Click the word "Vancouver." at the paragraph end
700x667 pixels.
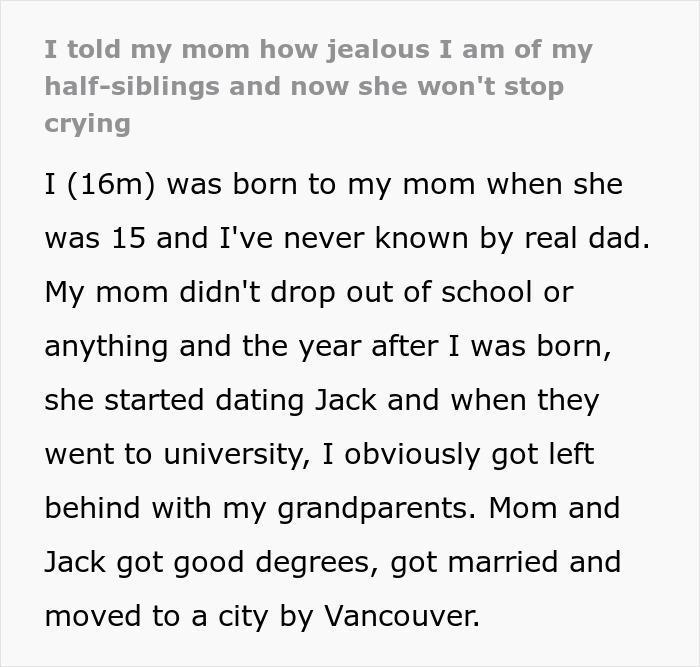402,616
